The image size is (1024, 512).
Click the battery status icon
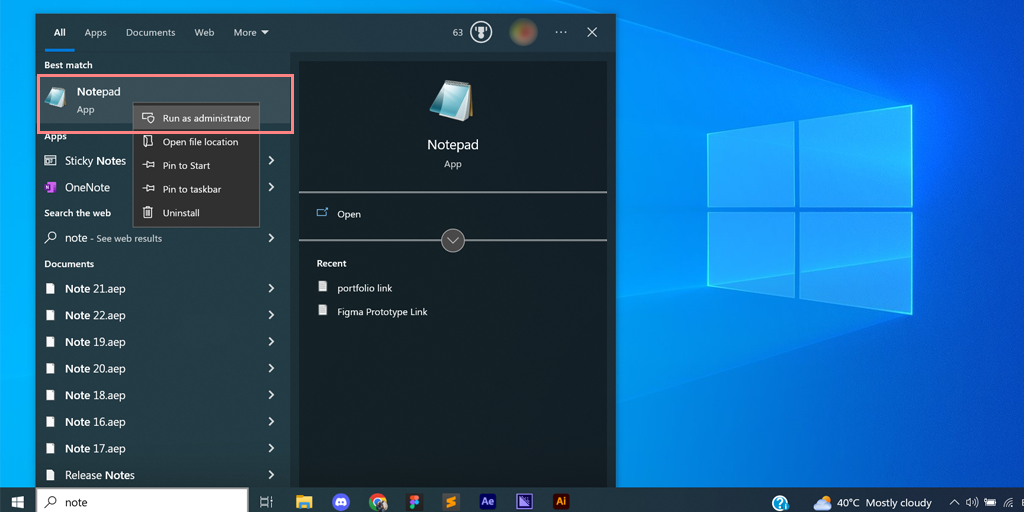point(990,502)
